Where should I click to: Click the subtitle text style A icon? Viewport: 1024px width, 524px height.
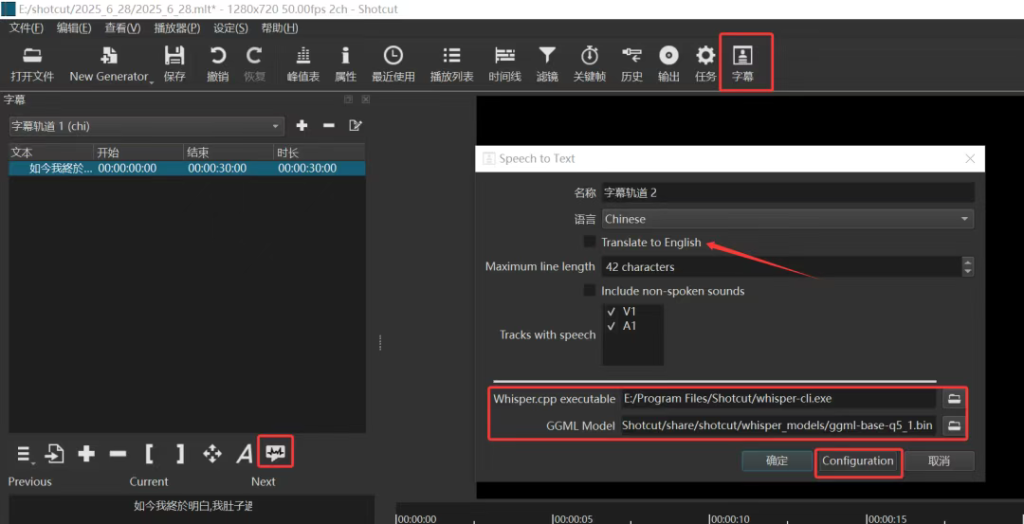244,453
